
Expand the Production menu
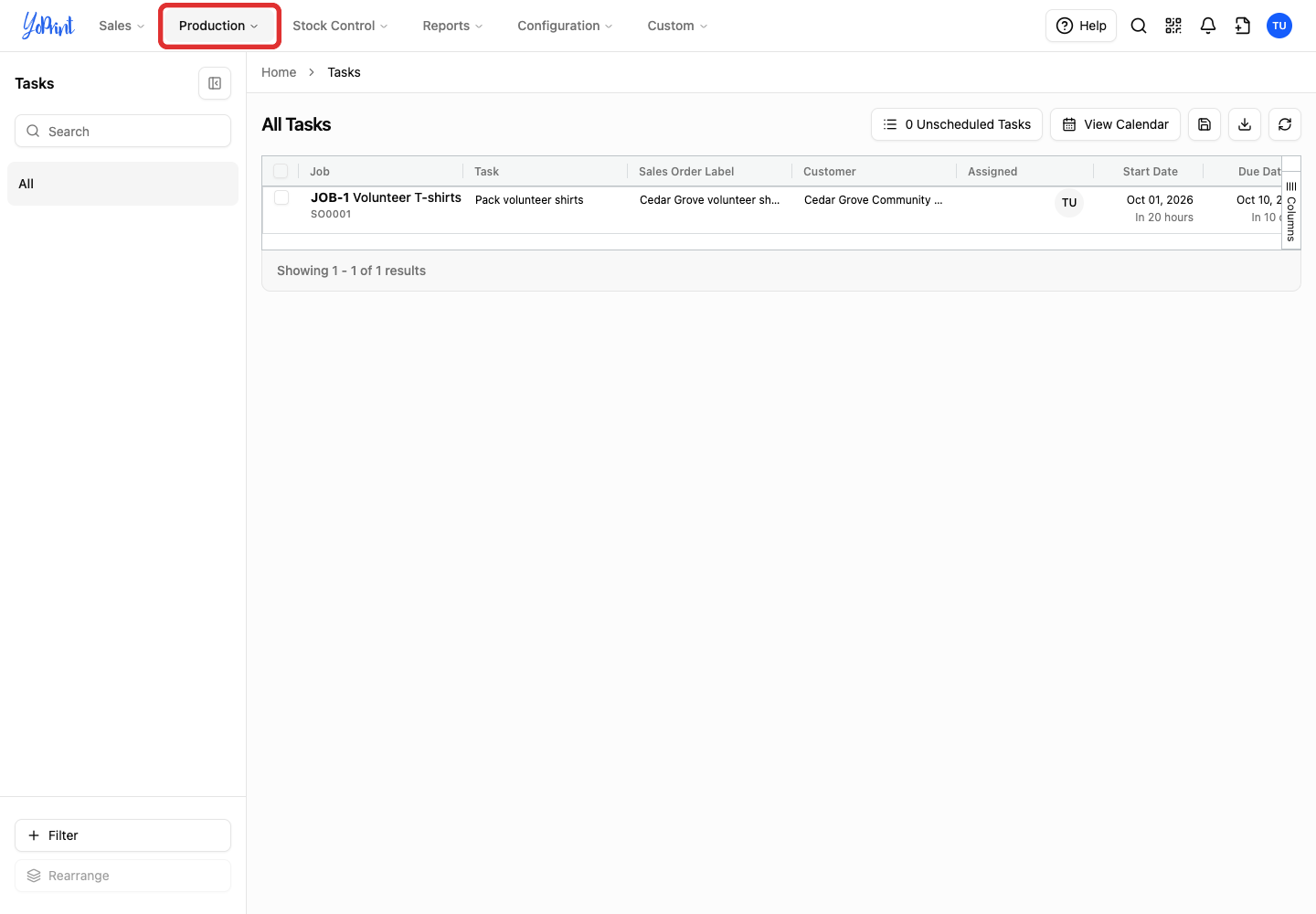point(218,26)
